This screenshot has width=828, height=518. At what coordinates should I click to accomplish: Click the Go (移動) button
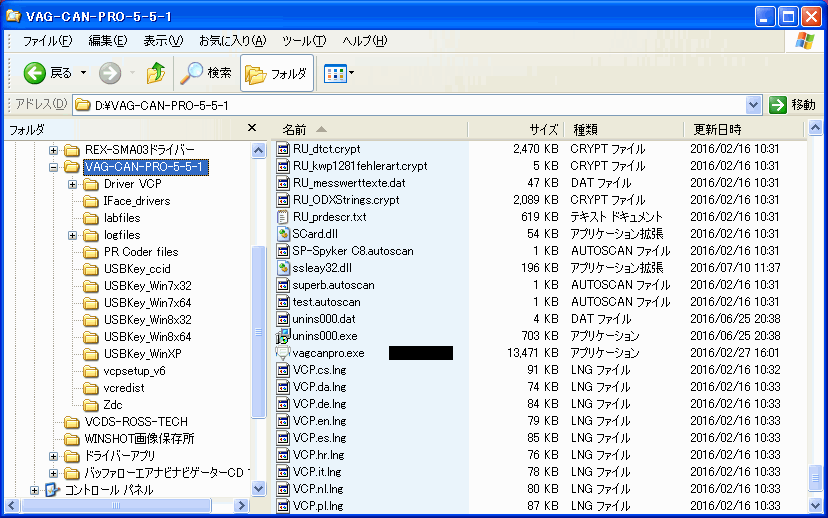click(x=793, y=105)
